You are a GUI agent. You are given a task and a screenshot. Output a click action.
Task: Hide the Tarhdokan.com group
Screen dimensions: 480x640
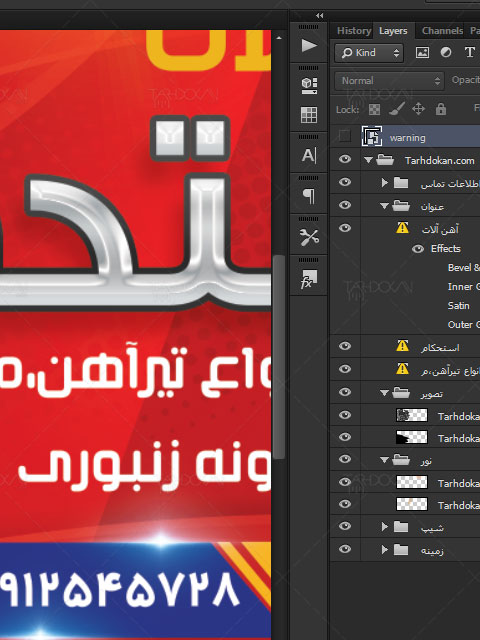[x=345, y=159]
